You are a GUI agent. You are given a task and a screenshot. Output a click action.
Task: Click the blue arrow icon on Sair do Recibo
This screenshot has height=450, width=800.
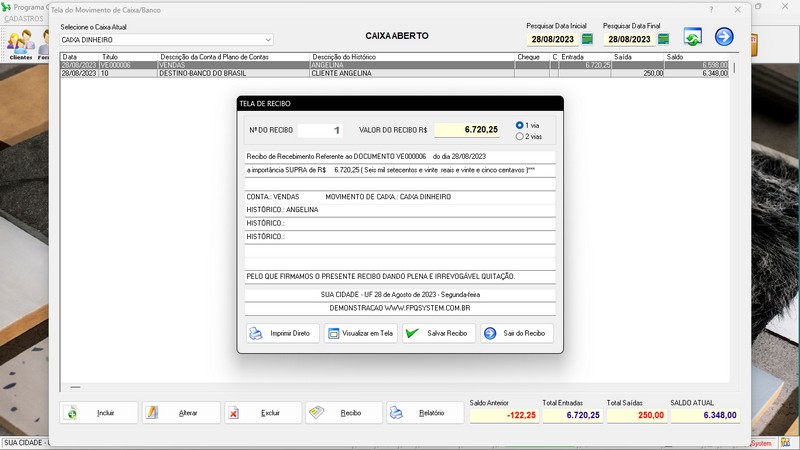[490, 333]
